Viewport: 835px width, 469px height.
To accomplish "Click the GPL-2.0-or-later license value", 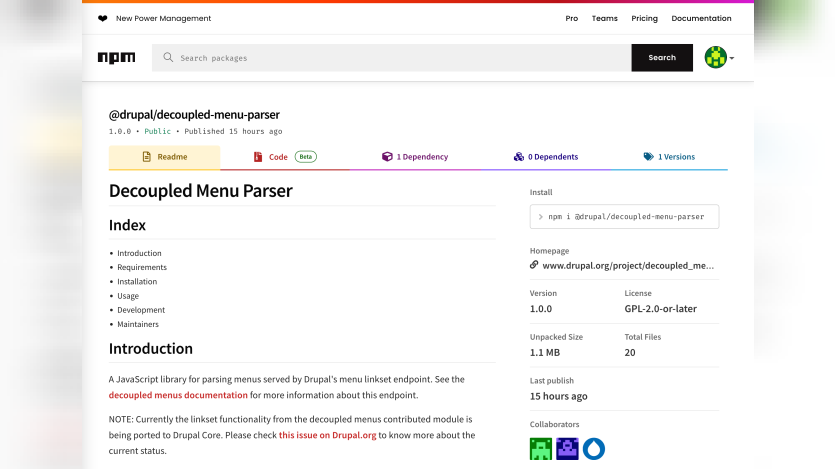I will point(660,309).
